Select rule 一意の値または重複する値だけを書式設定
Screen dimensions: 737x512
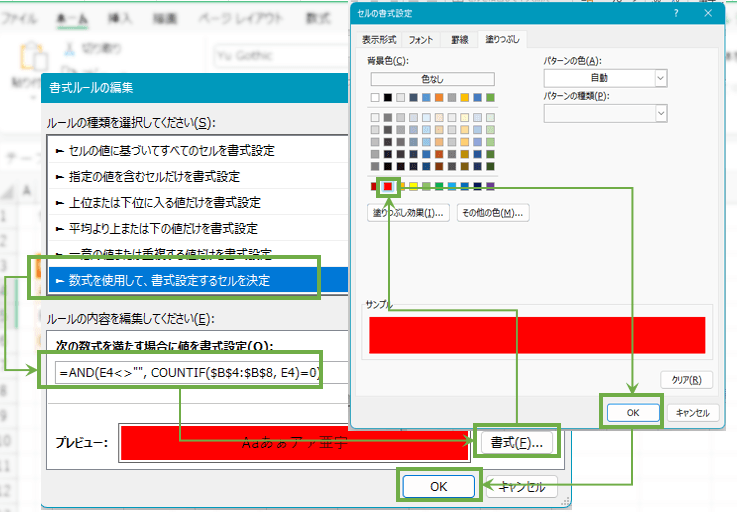click(x=198, y=254)
